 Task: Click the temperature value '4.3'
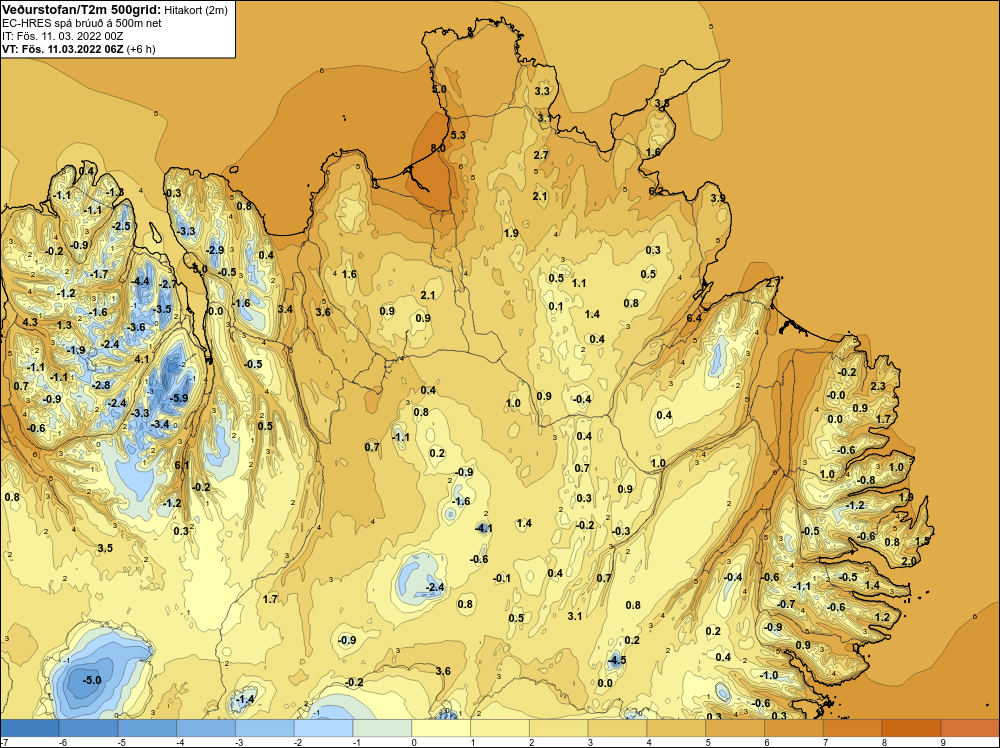(x=30, y=322)
